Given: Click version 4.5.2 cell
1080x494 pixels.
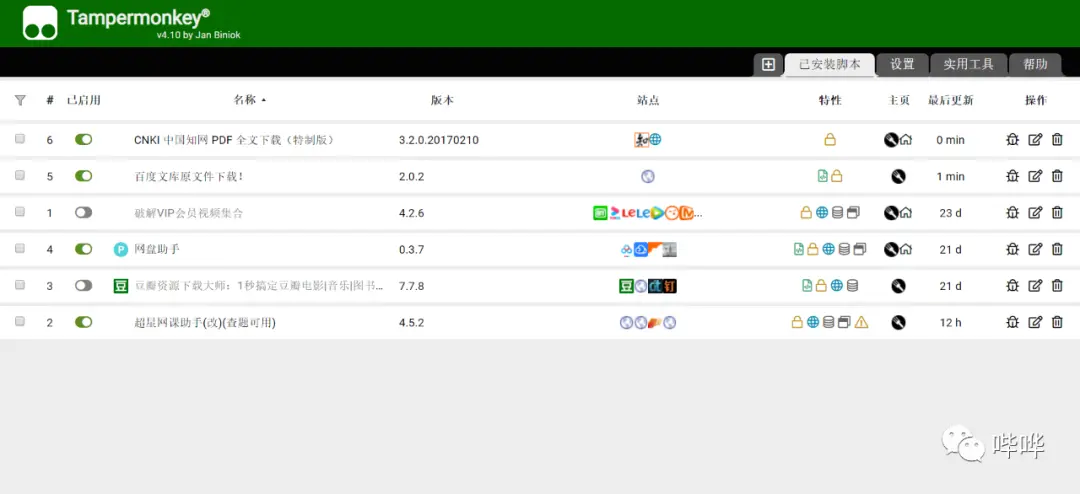Looking at the screenshot, I should [411, 322].
